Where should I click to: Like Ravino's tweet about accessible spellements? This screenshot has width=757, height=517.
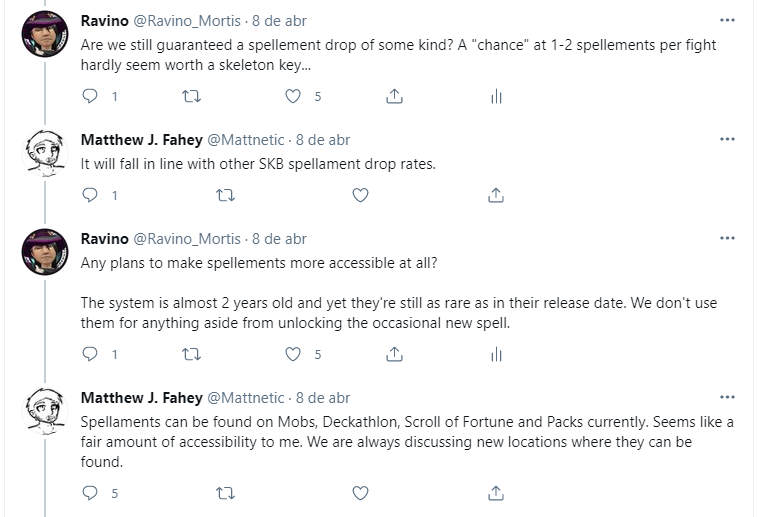pyautogui.click(x=293, y=355)
